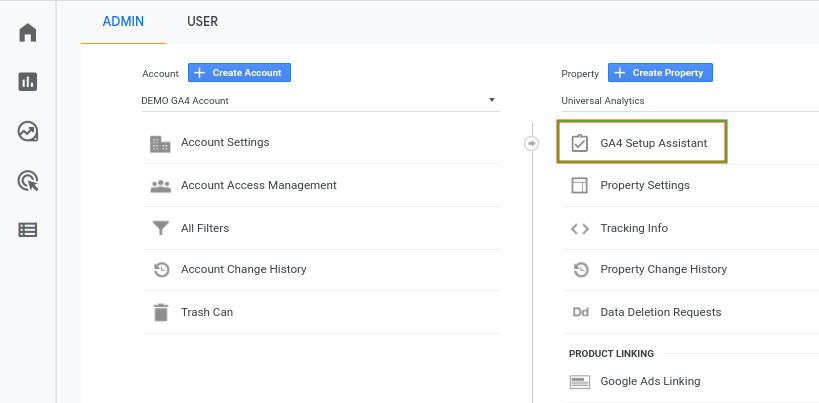Open Property Change History

point(663,269)
